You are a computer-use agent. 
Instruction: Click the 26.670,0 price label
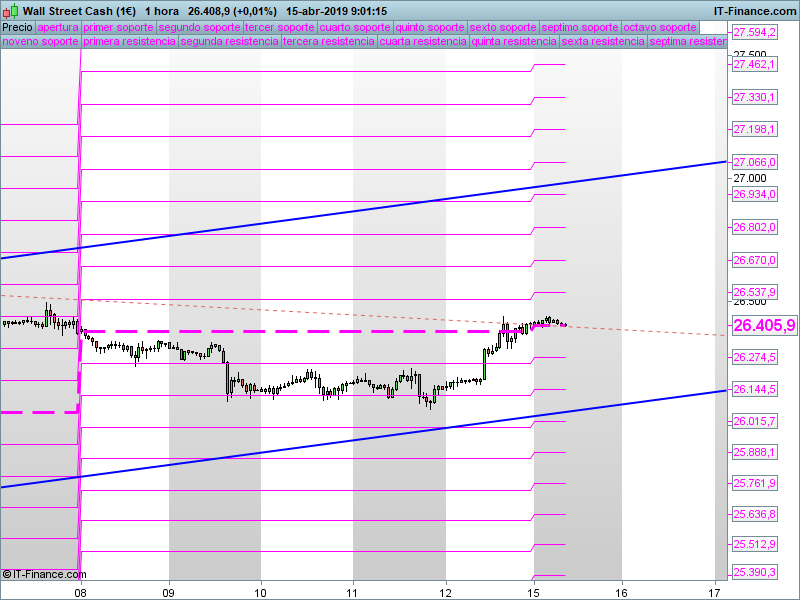click(x=755, y=260)
